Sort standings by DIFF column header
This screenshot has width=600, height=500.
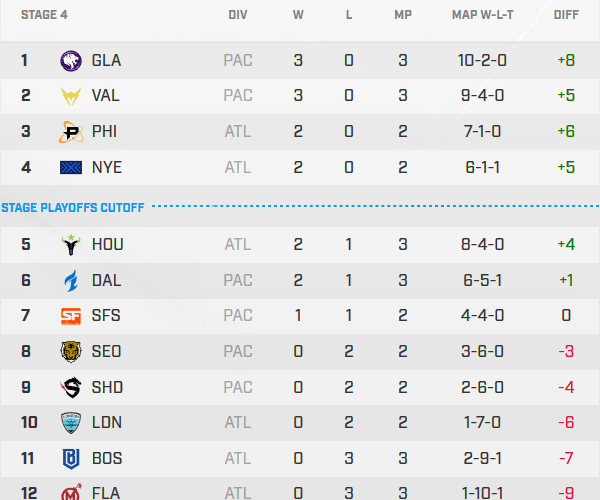[566, 16]
